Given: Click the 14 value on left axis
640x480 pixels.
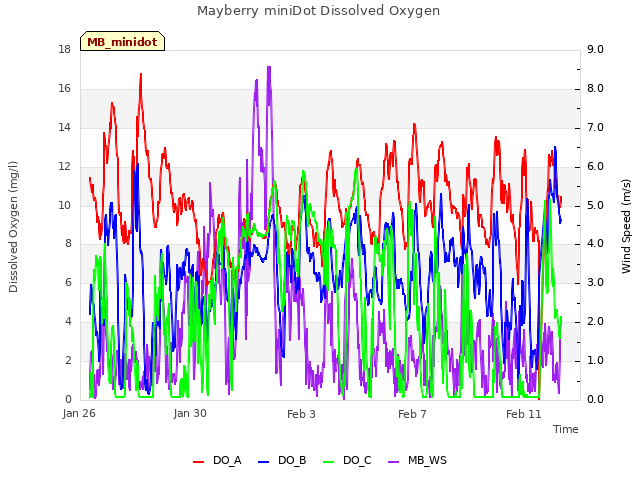Looking at the screenshot, I should tap(64, 128).
